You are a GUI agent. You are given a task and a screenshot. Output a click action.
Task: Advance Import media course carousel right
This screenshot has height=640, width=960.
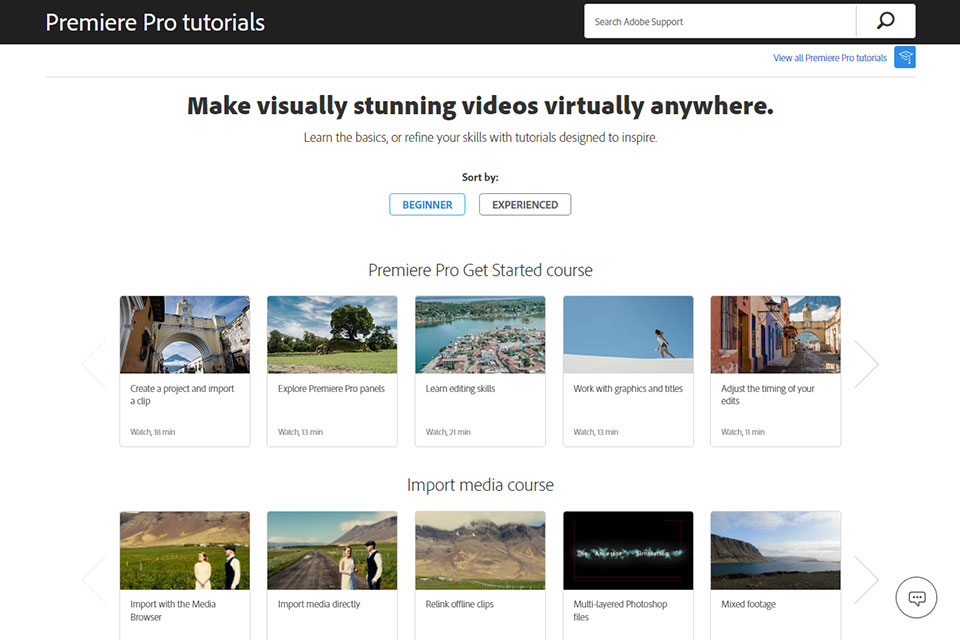pyautogui.click(x=866, y=579)
